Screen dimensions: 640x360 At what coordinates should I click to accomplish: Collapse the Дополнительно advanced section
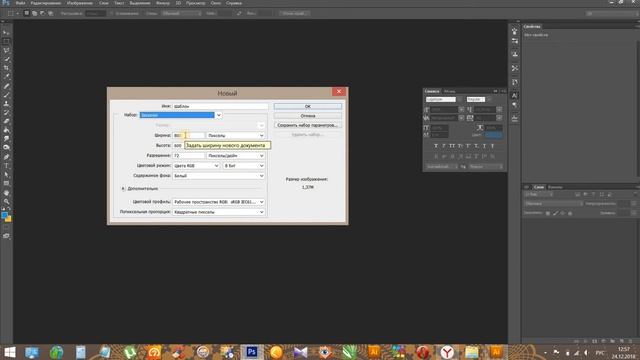123,189
